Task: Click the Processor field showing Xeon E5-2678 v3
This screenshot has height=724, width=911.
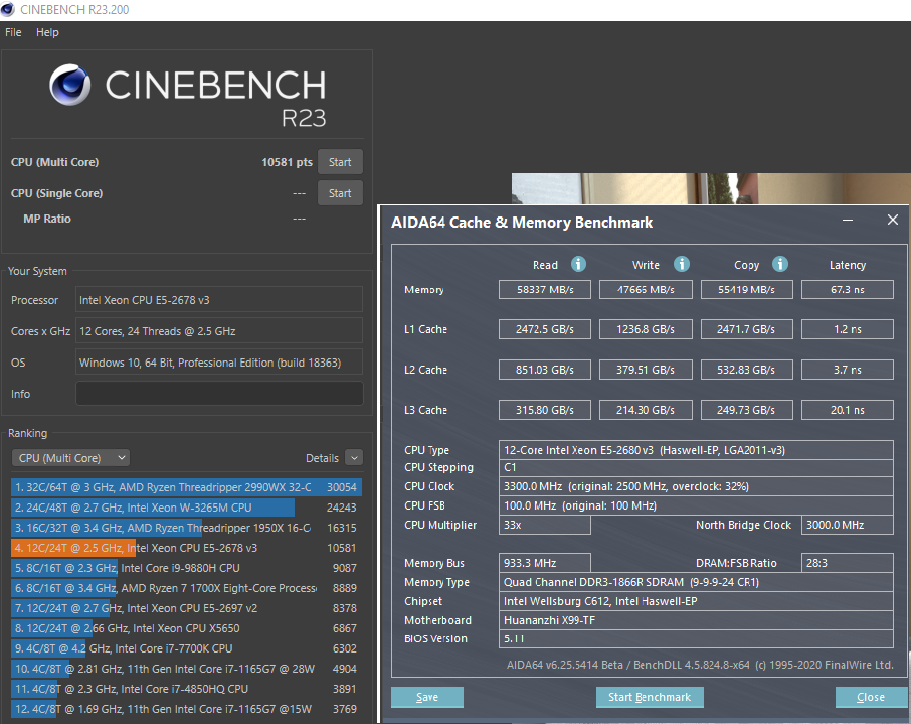Action: [x=219, y=300]
